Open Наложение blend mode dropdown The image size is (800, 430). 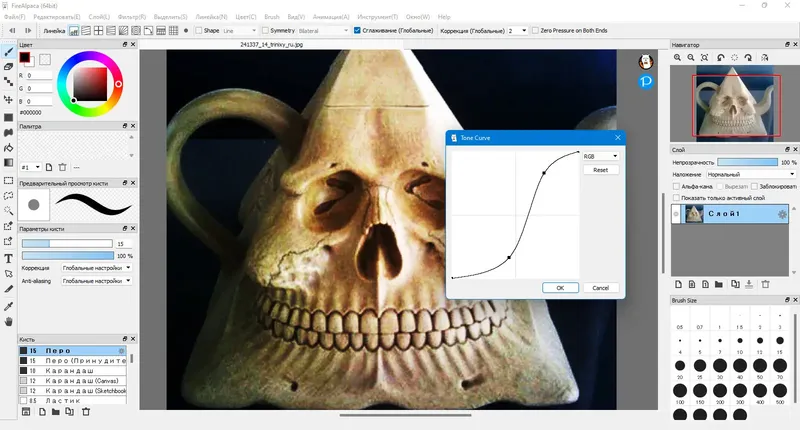pos(751,174)
